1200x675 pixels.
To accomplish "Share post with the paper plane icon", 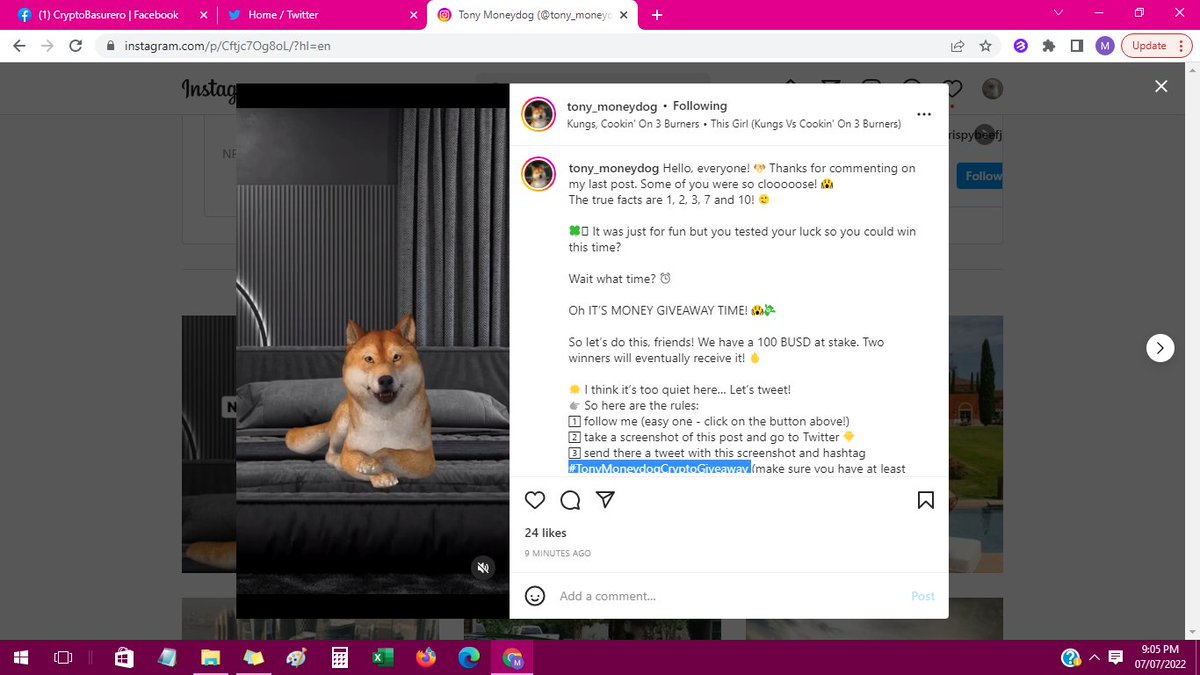I will pos(605,500).
